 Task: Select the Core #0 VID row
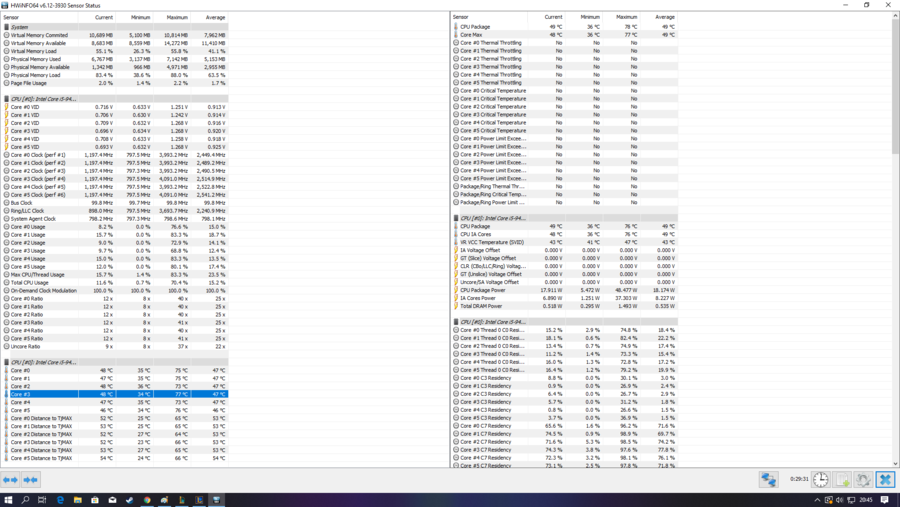[x=115, y=107]
